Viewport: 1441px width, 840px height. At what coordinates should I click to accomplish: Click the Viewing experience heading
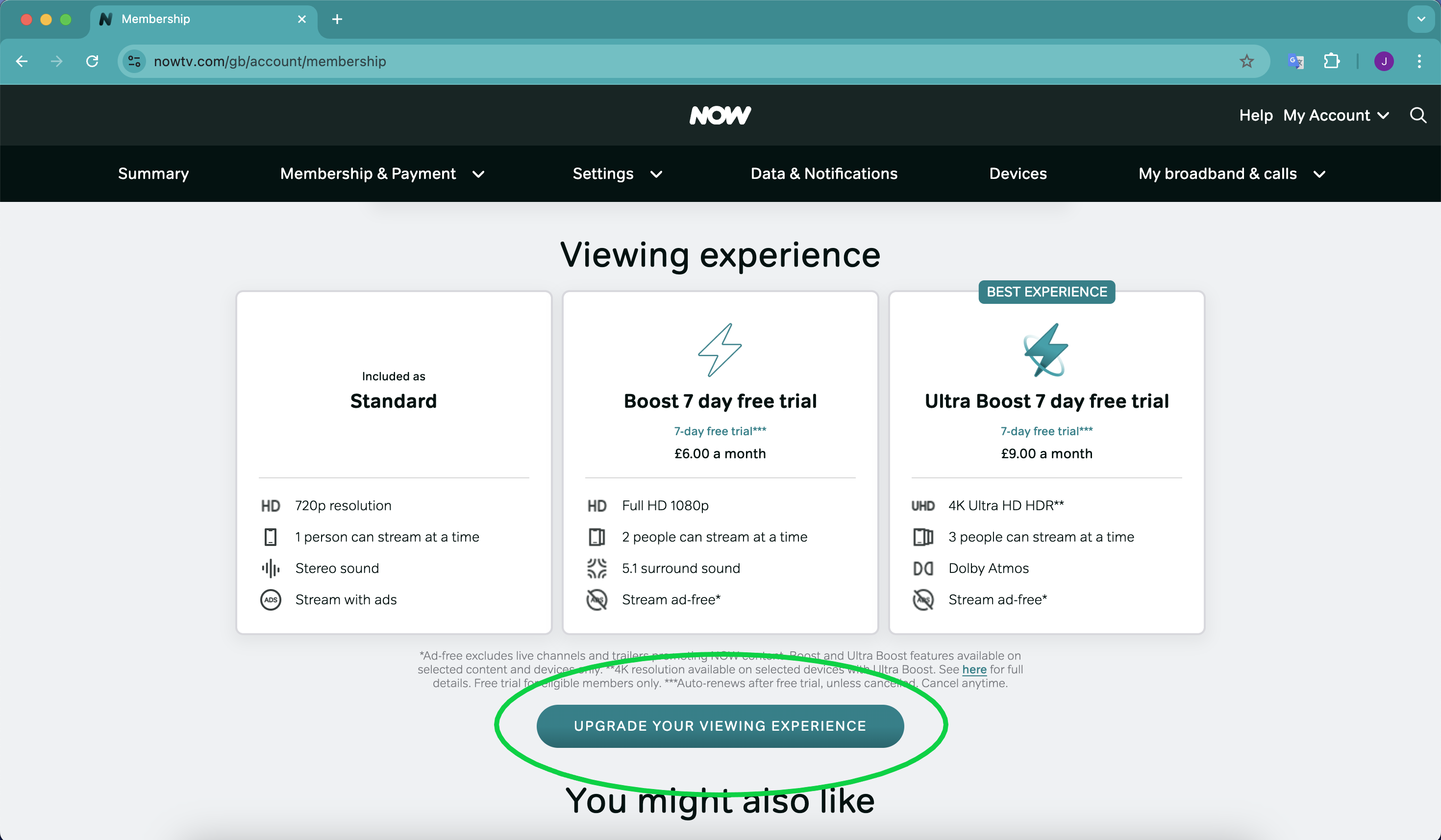(720, 255)
